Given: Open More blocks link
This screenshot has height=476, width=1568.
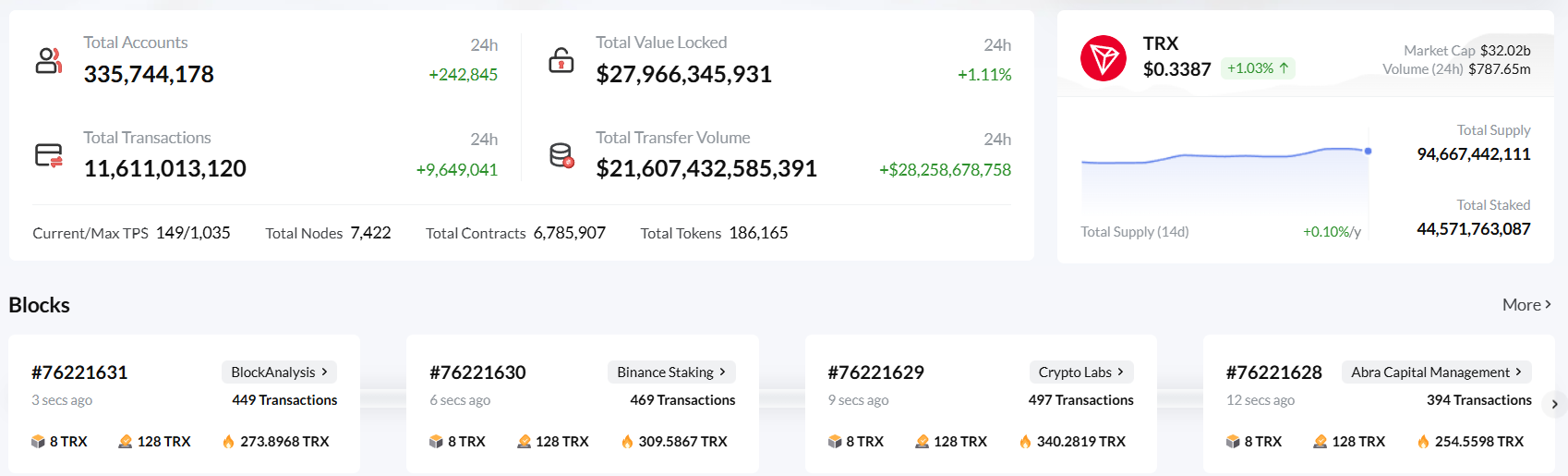Looking at the screenshot, I should (1526, 305).
